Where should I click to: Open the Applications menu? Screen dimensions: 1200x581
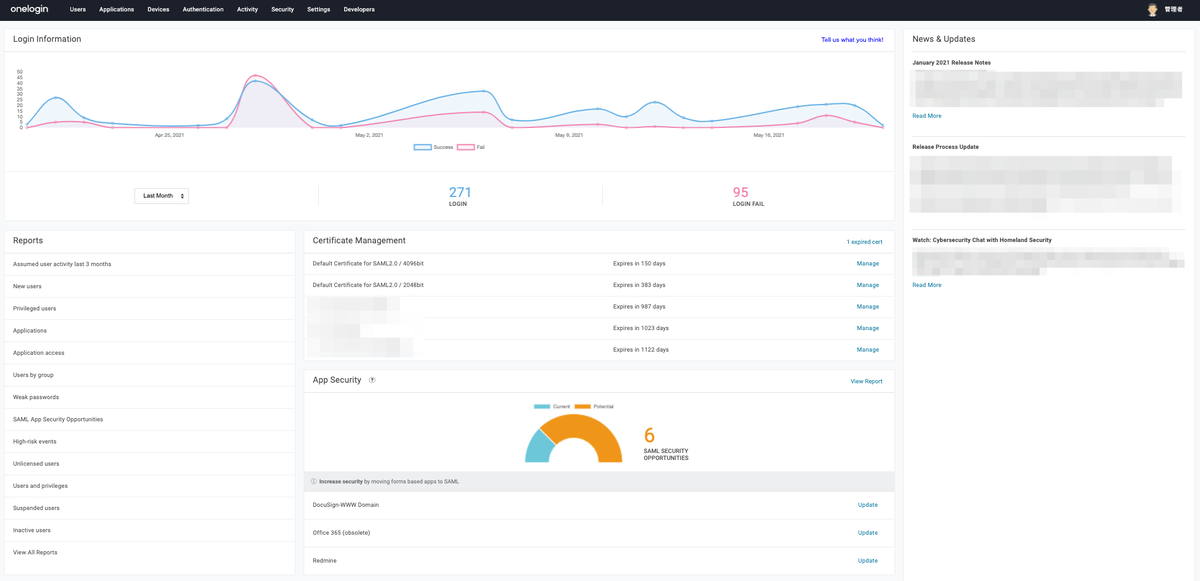[116, 10]
